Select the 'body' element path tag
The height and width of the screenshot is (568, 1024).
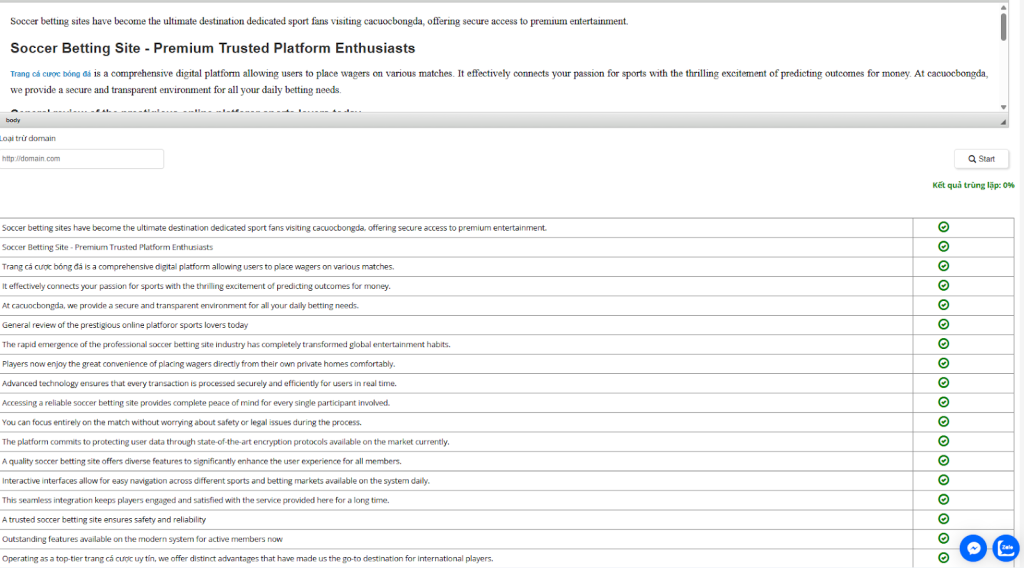(x=13, y=120)
